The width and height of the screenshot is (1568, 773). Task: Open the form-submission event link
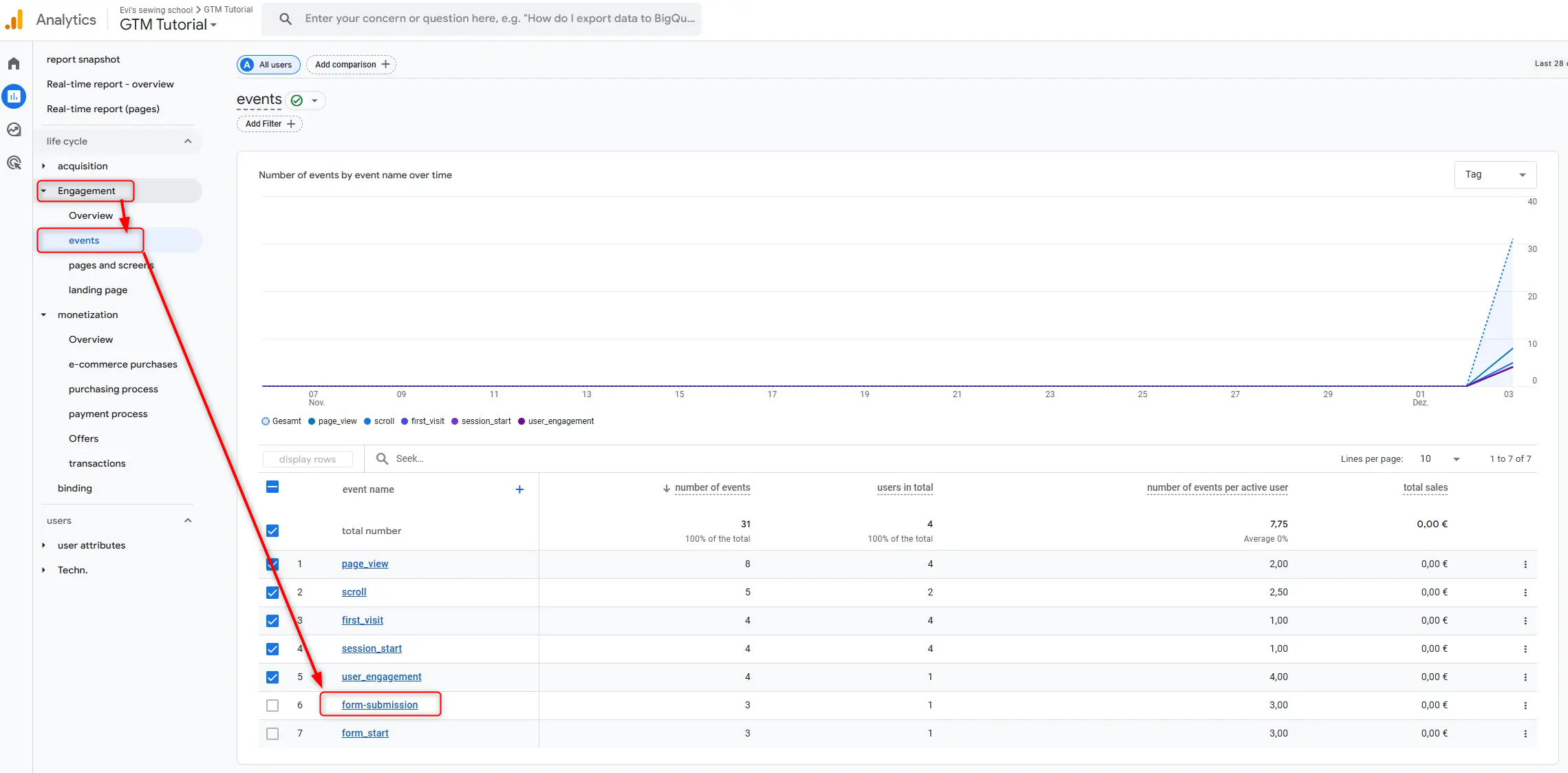tap(379, 705)
